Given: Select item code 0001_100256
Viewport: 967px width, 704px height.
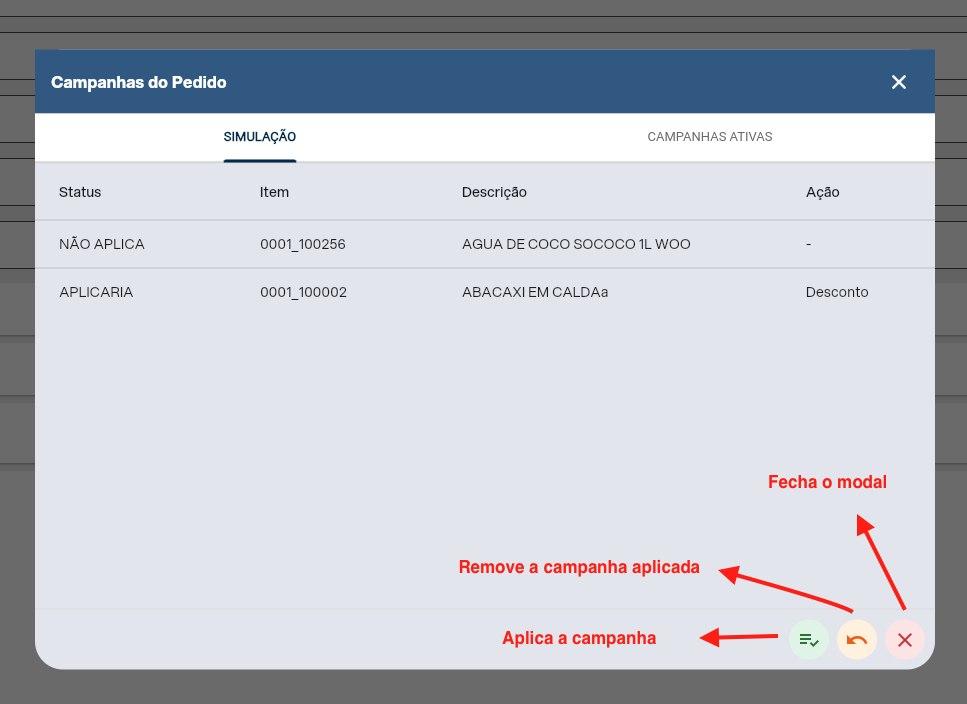Looking at the screenshot, I should [303, 244].
